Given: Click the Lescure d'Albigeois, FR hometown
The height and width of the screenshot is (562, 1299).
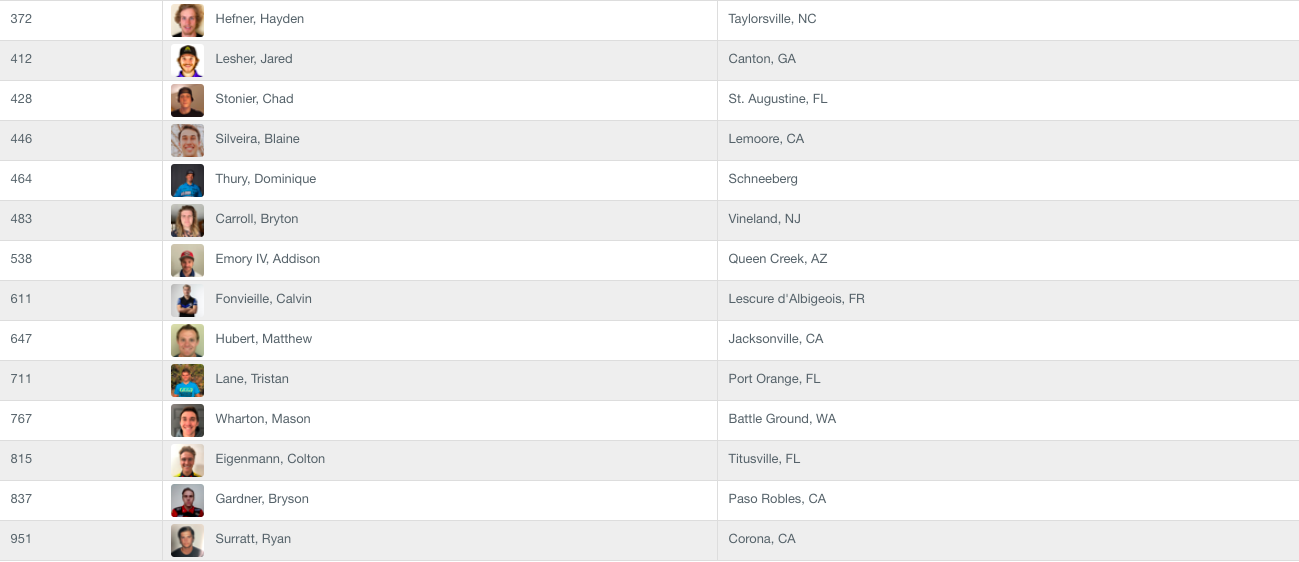Looking at the screenshot, I should 797,299.
